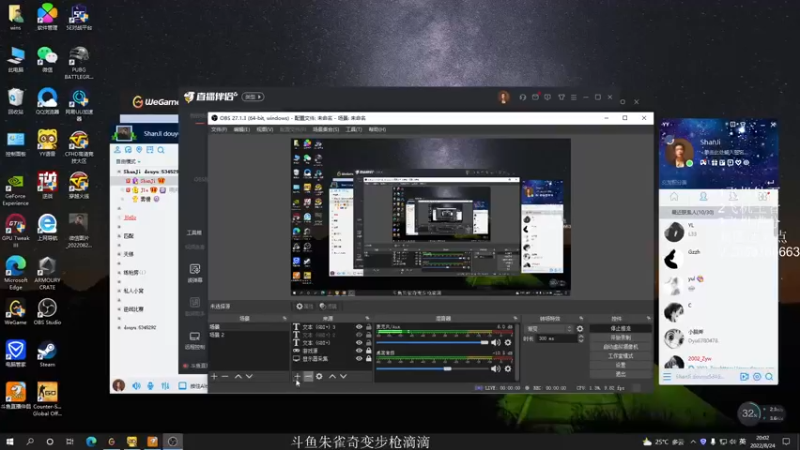Click the first mixer track volume slider
This screenshot has height=450, width=800.
tap(433, 342)
